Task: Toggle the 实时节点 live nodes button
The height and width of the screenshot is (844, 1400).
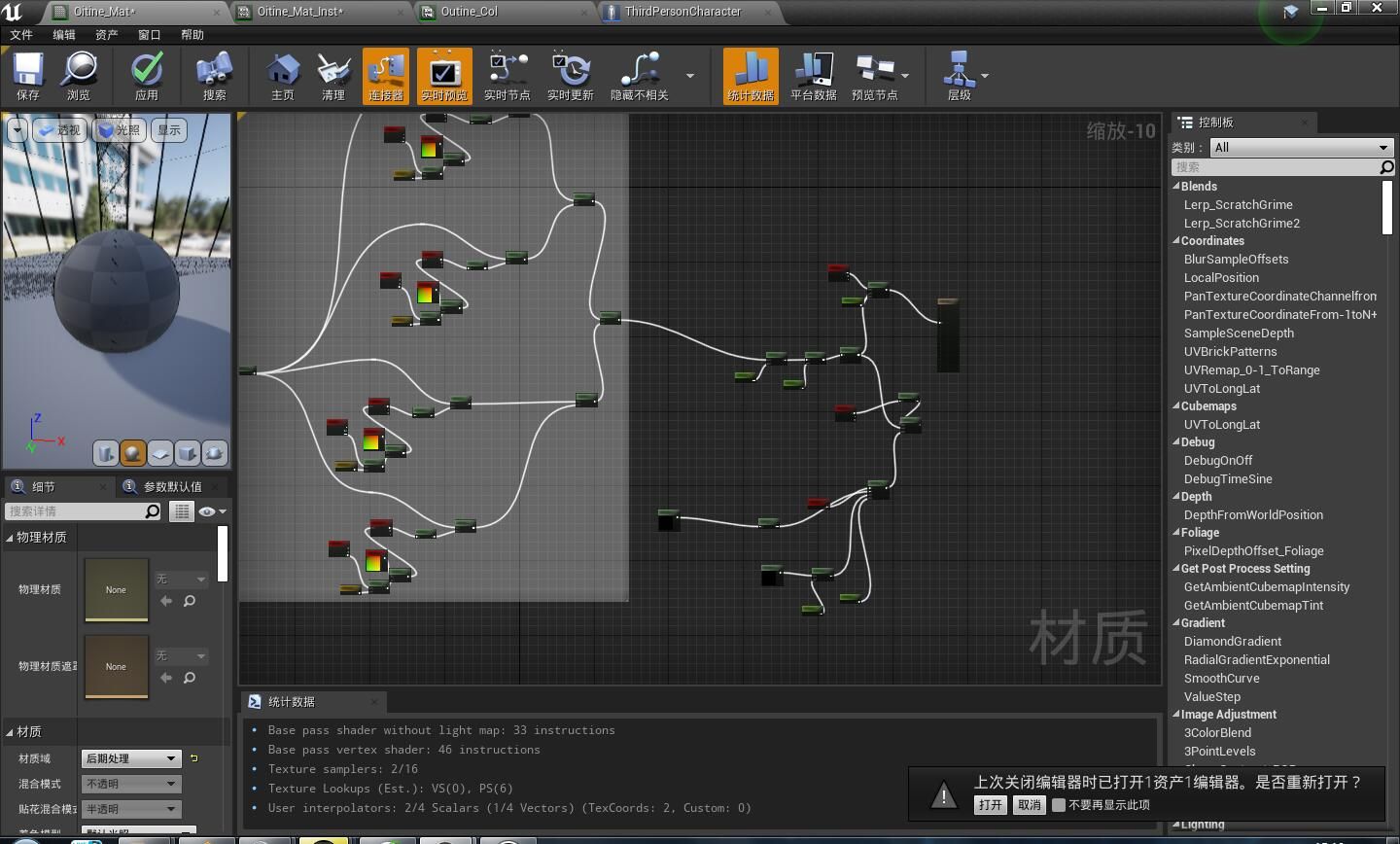Action: coord(507,76)
